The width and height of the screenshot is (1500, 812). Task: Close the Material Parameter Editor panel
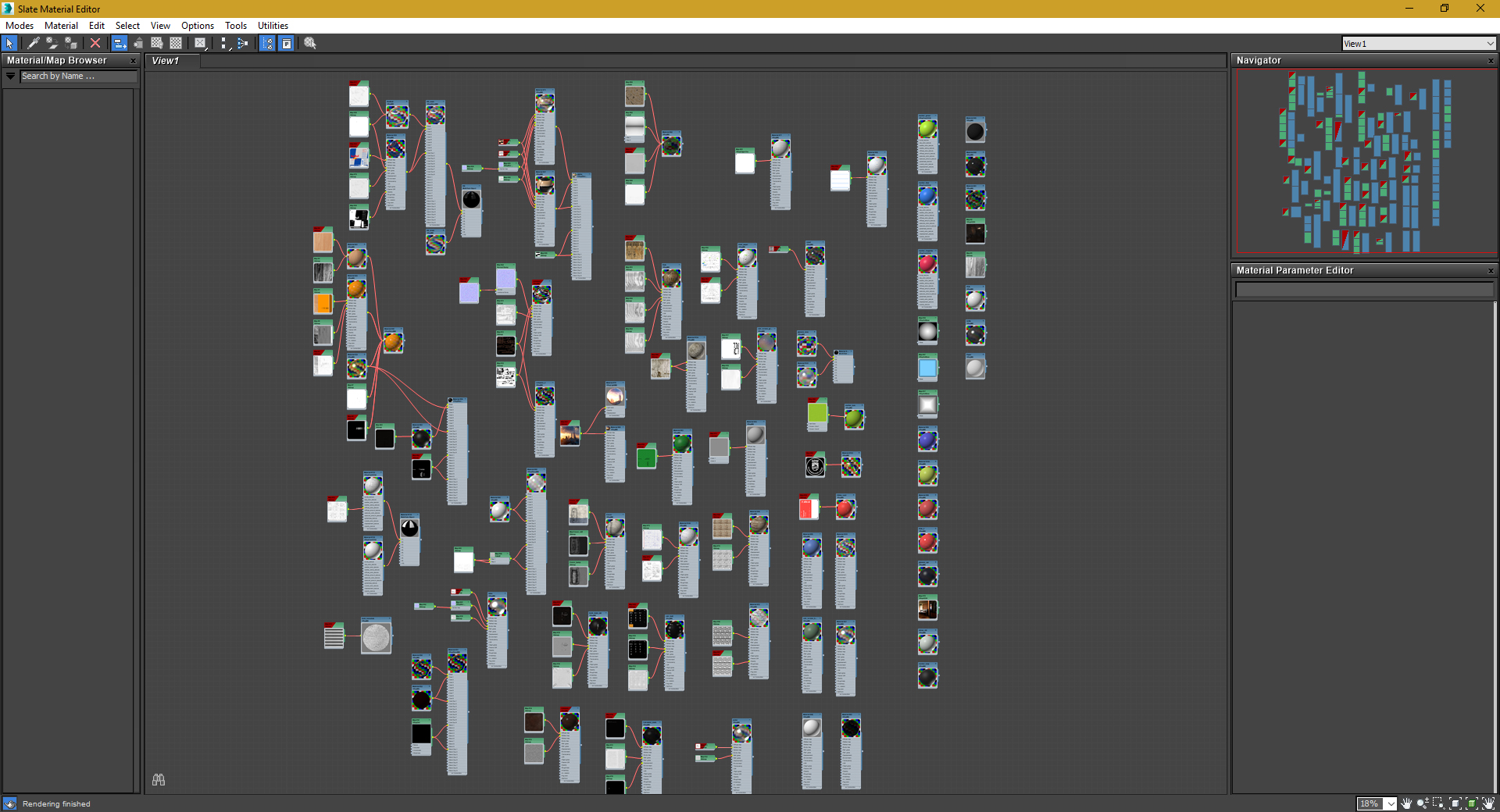(1491, 271)
